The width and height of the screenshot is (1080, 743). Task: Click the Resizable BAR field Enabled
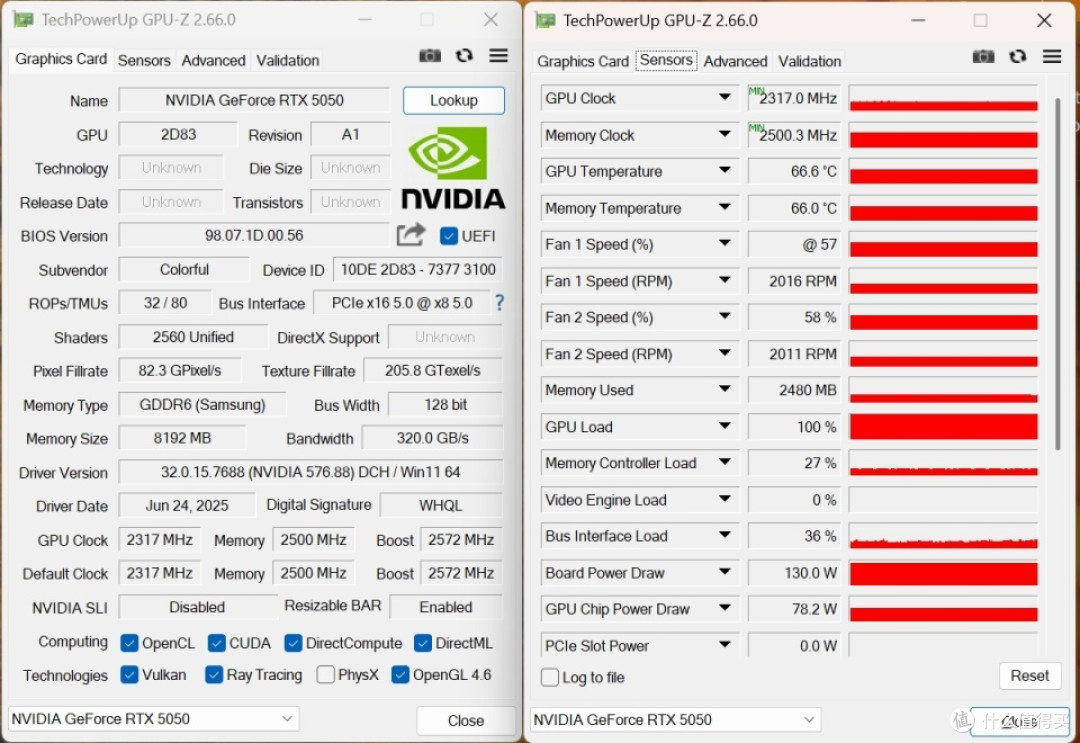click(446, 607)
